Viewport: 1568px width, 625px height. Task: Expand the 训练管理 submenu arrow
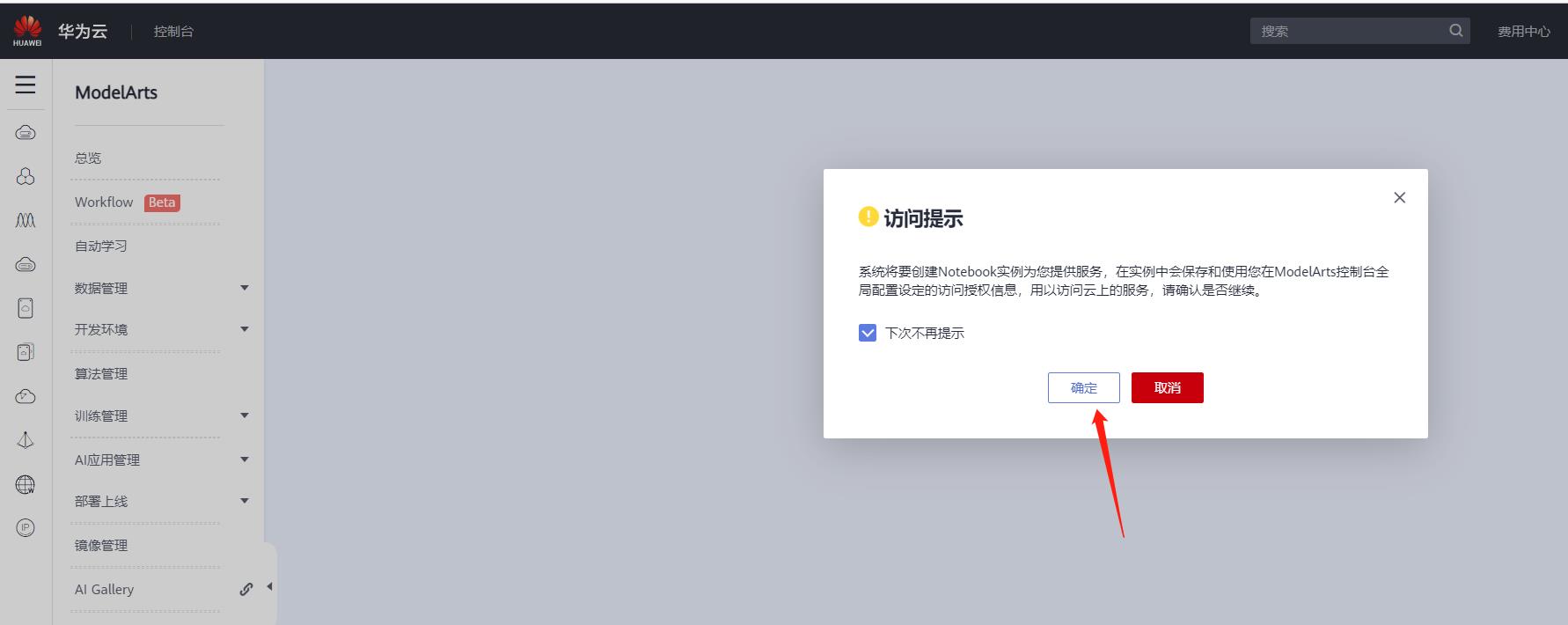click(x=245, y=415)
